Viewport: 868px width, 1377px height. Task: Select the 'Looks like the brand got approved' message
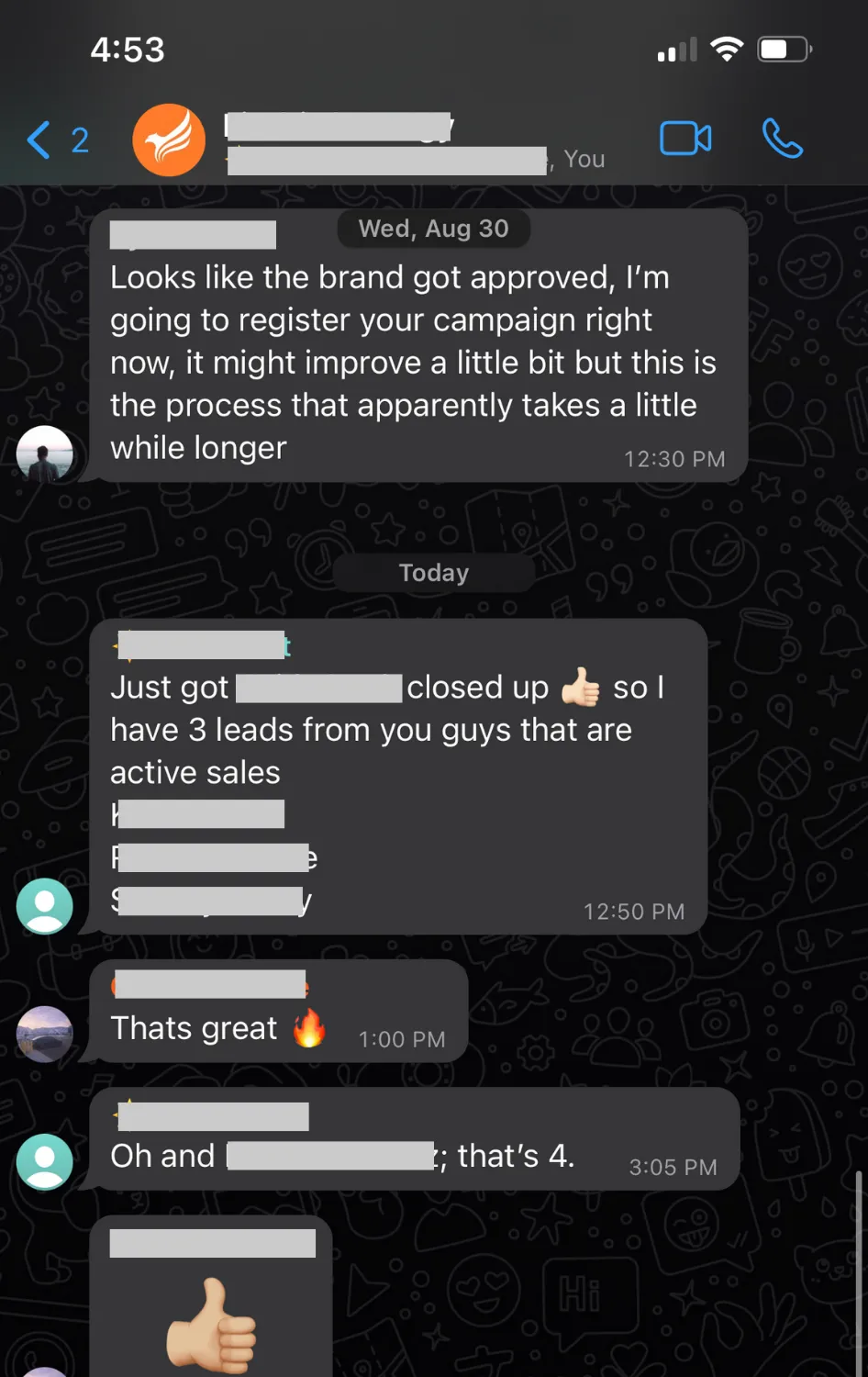coord(418,346)
